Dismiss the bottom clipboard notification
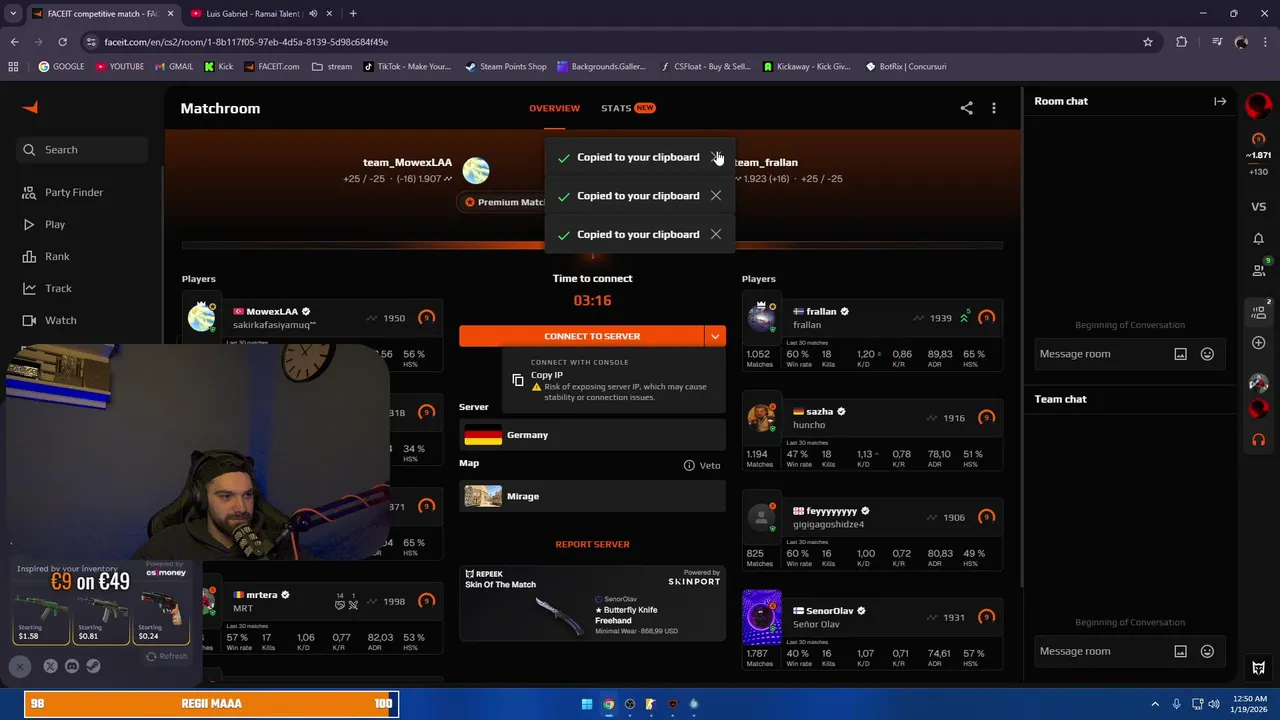Screen dimensions: 1280x720 [x=716, y=234]
